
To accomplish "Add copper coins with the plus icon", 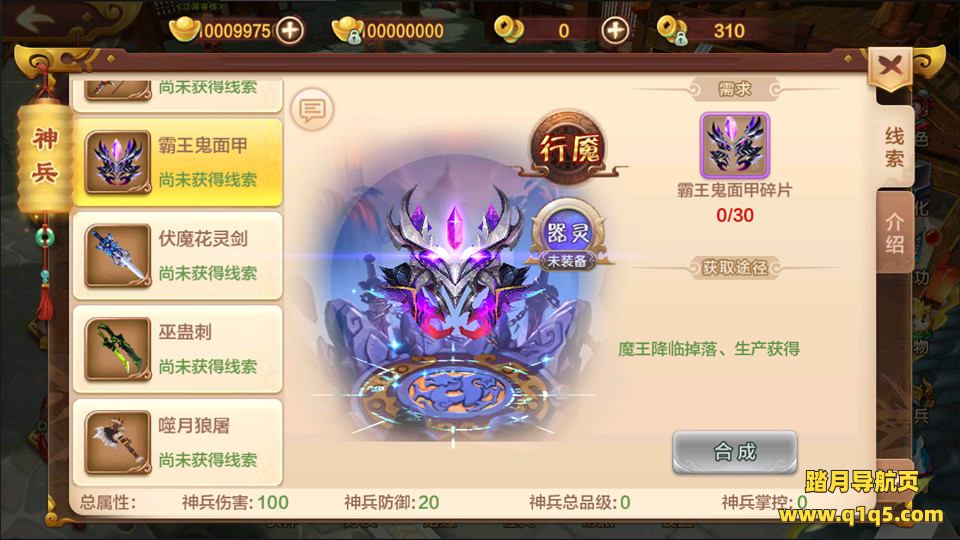I will (615, 30).
